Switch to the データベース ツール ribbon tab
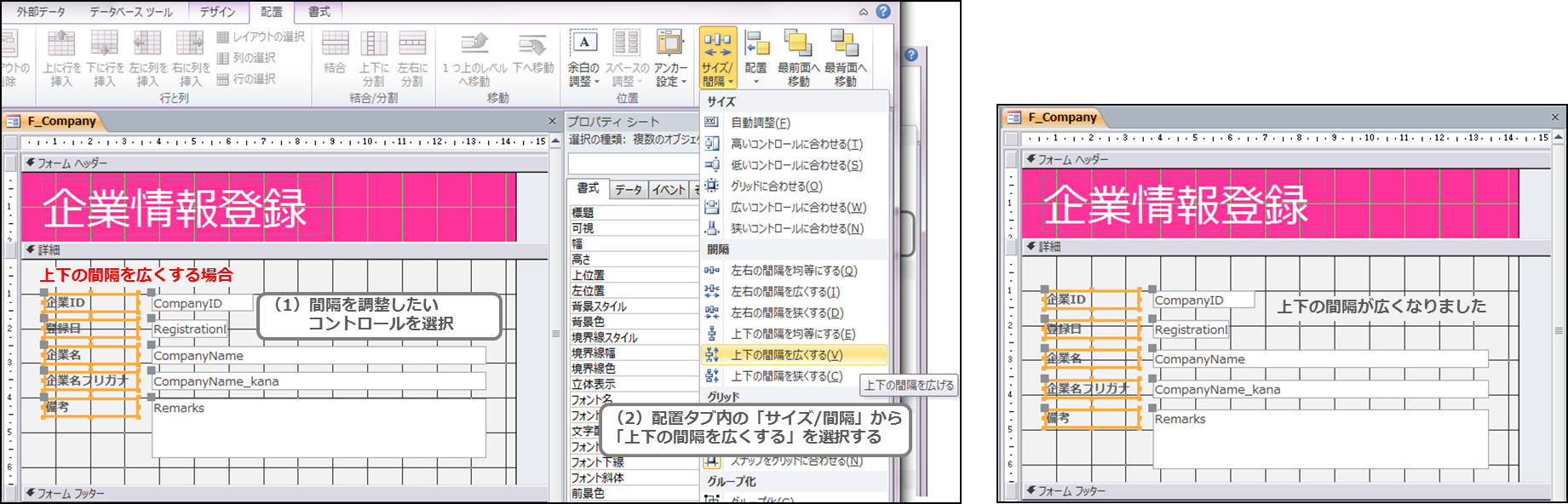 (131, 12)
